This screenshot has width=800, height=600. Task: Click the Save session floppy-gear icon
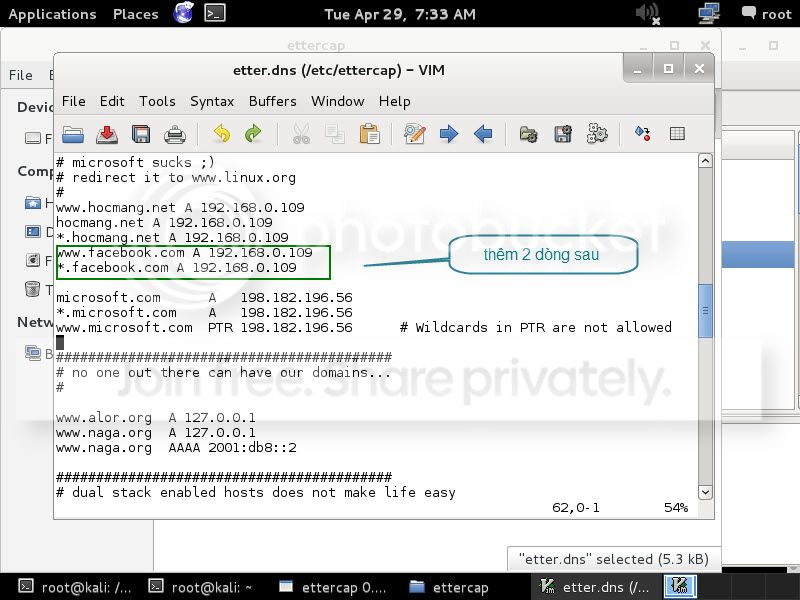[x=563, y=134]
